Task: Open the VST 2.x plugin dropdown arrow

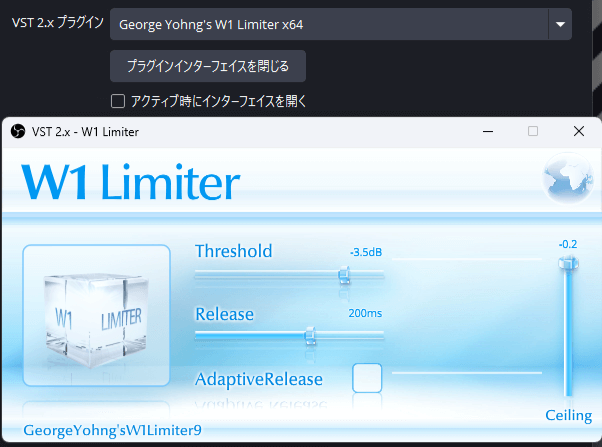Action: click(560, 25)
